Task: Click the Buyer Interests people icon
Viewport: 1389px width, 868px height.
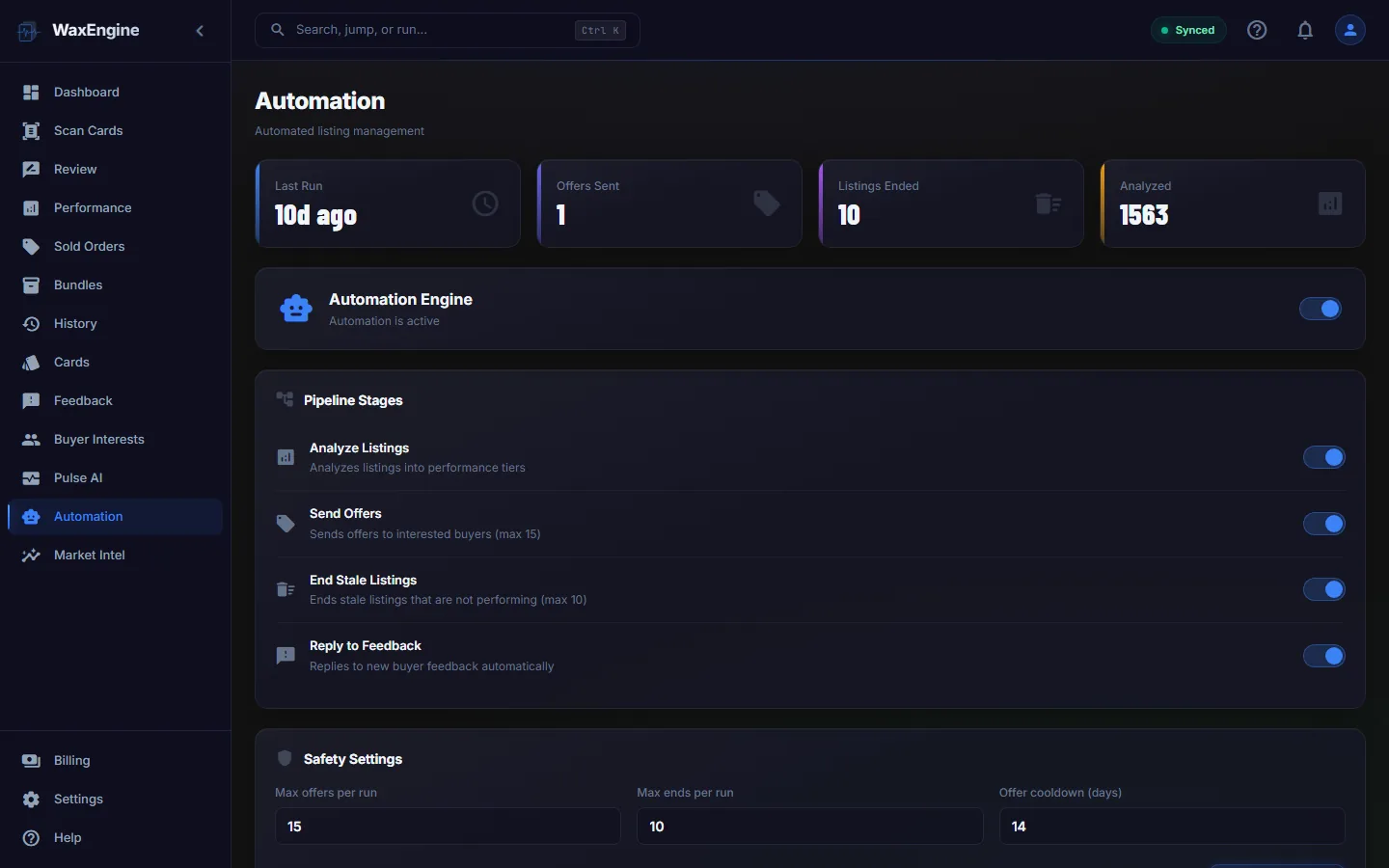Action: pyautogui.click(x=31, y=440)
